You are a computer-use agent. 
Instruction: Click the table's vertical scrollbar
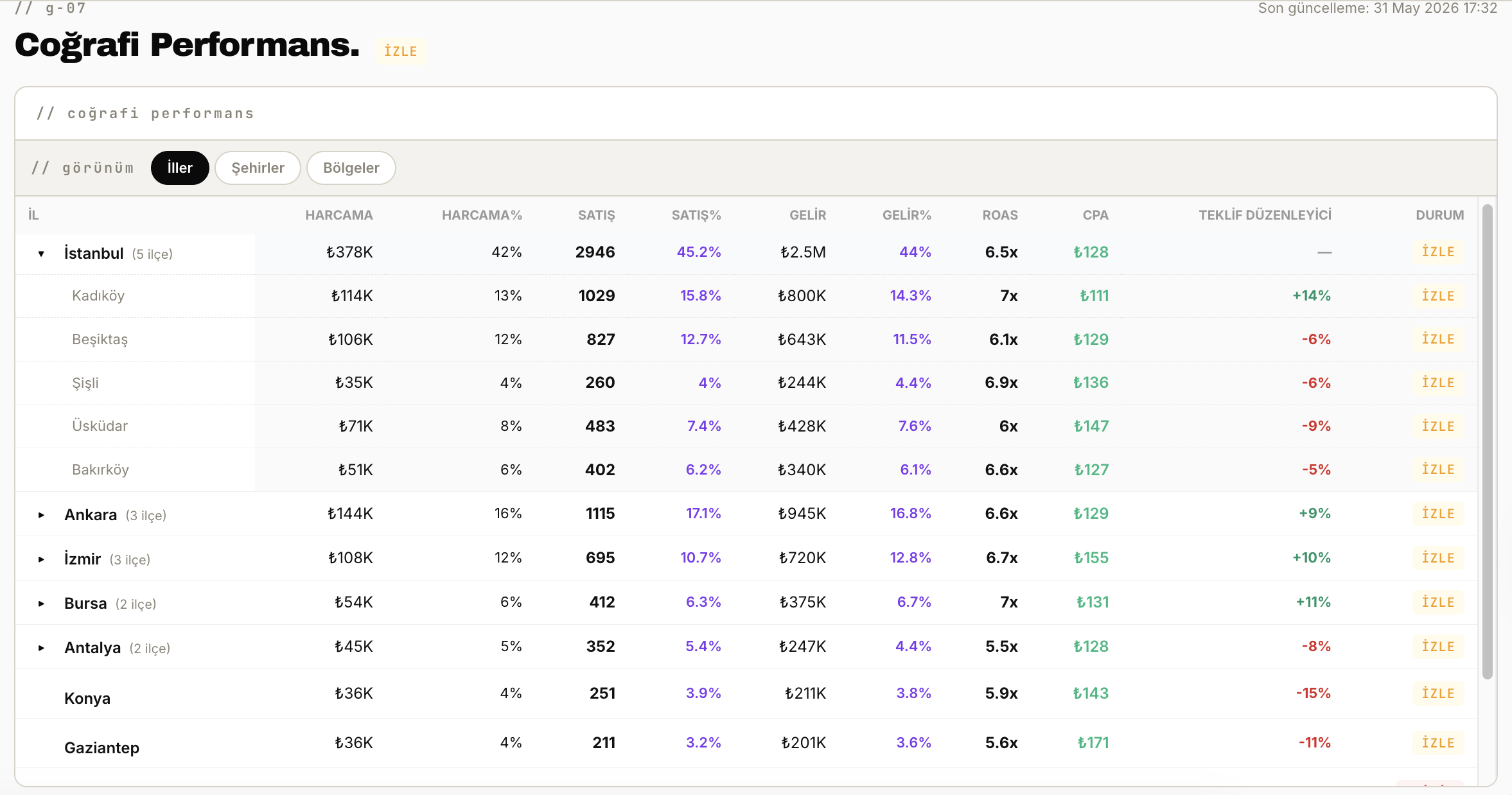tap(1488, 442)
